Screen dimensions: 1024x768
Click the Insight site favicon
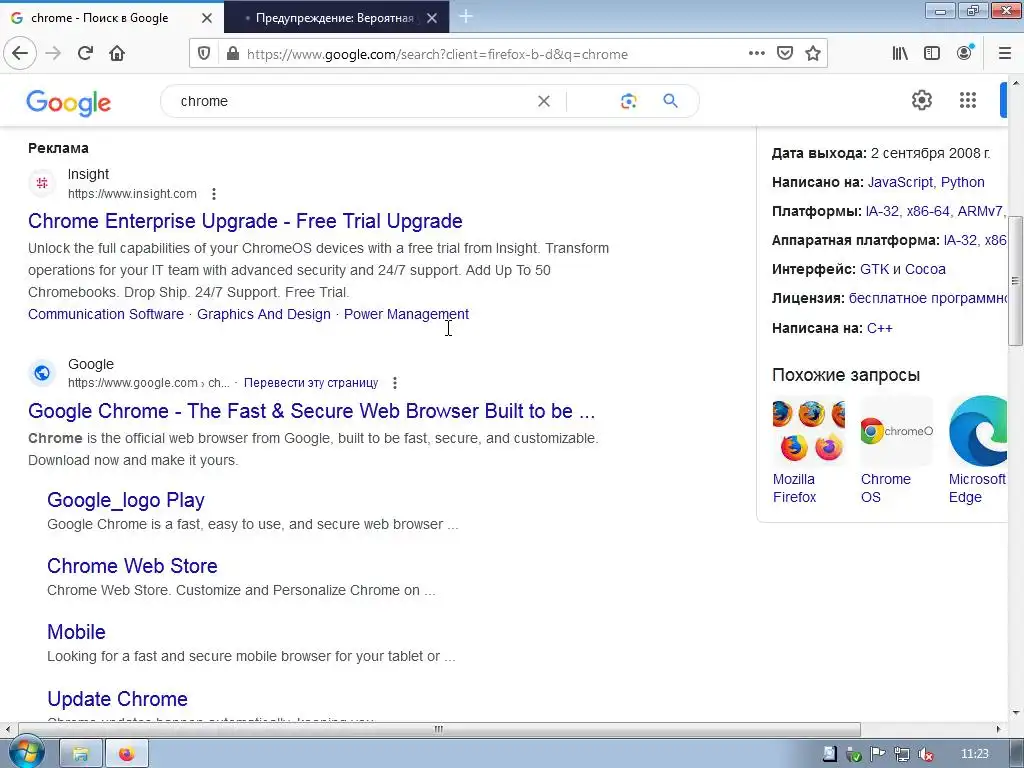point(42,183)
